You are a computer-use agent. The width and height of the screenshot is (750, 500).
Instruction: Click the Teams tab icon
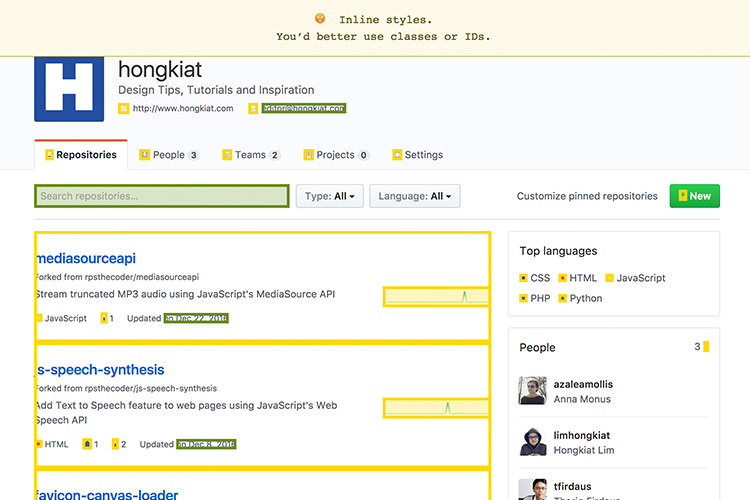pos(227,155)
